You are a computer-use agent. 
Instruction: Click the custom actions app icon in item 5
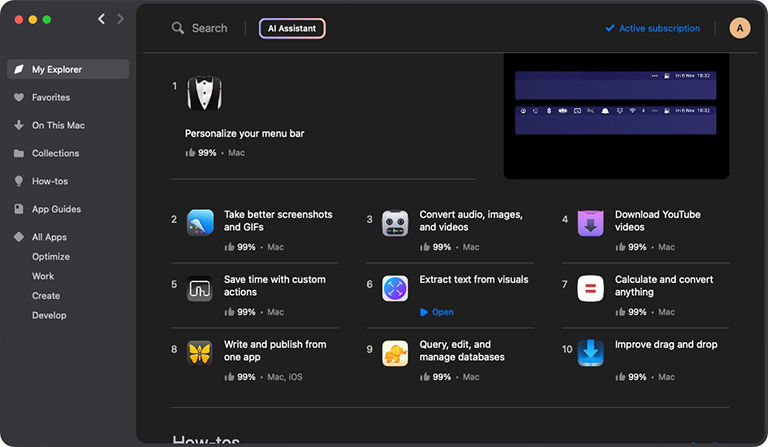click(200, 288)
